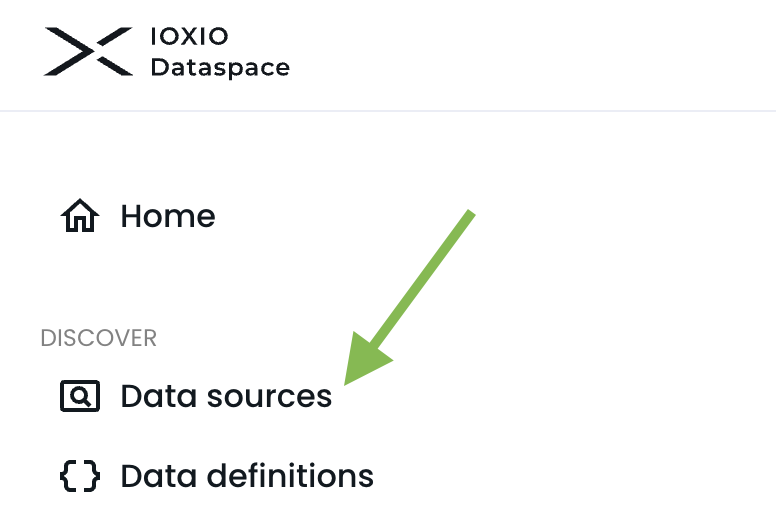This screenshot has height=528, width=776.
Task: Go to Data definitions
Action: 247,476
